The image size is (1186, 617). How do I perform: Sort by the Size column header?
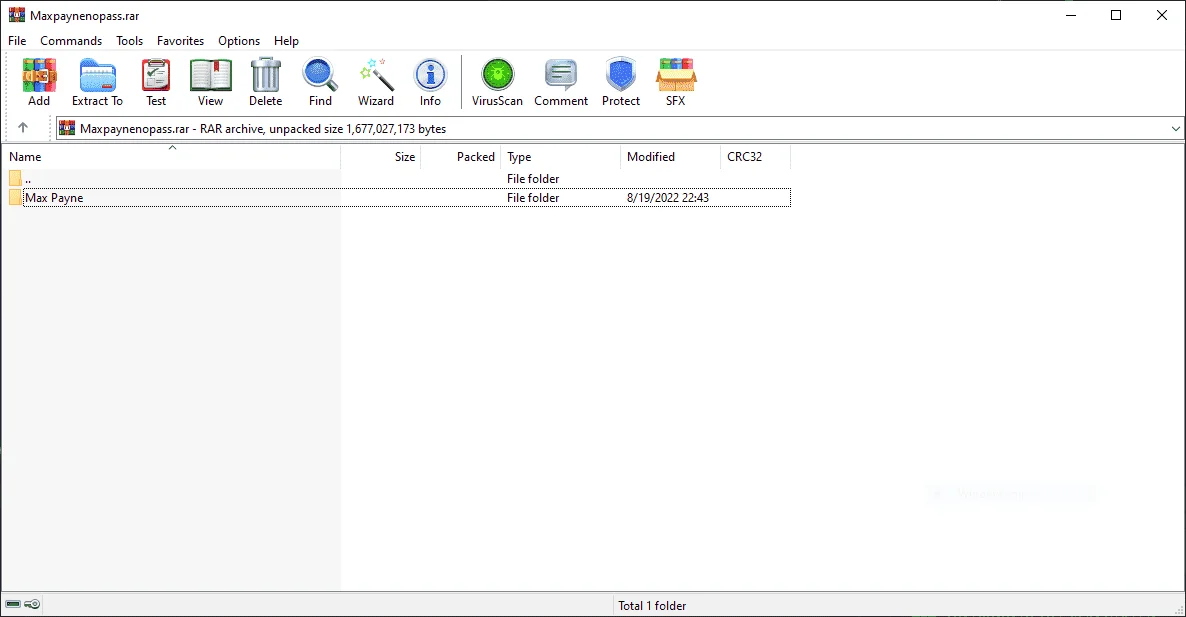pyautogui.click(x=380, y=157)
